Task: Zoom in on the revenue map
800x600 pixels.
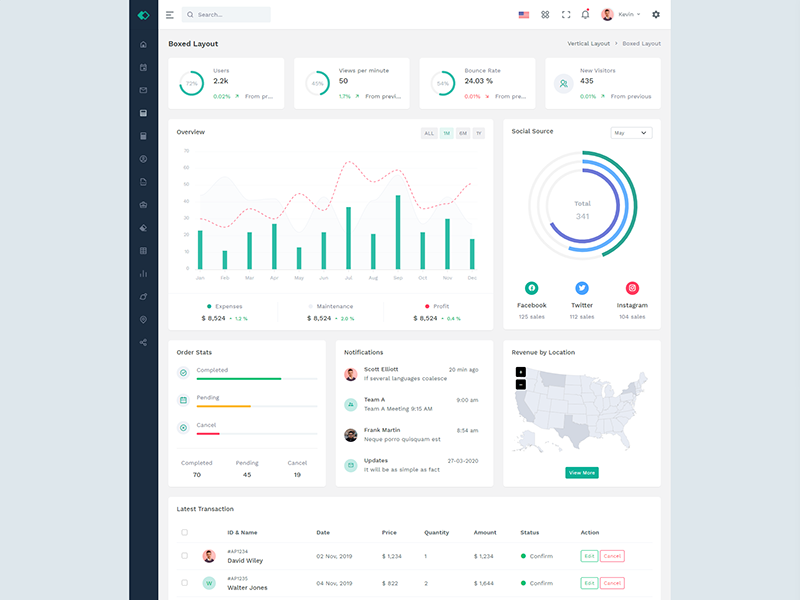Action: tap(520, 372)
